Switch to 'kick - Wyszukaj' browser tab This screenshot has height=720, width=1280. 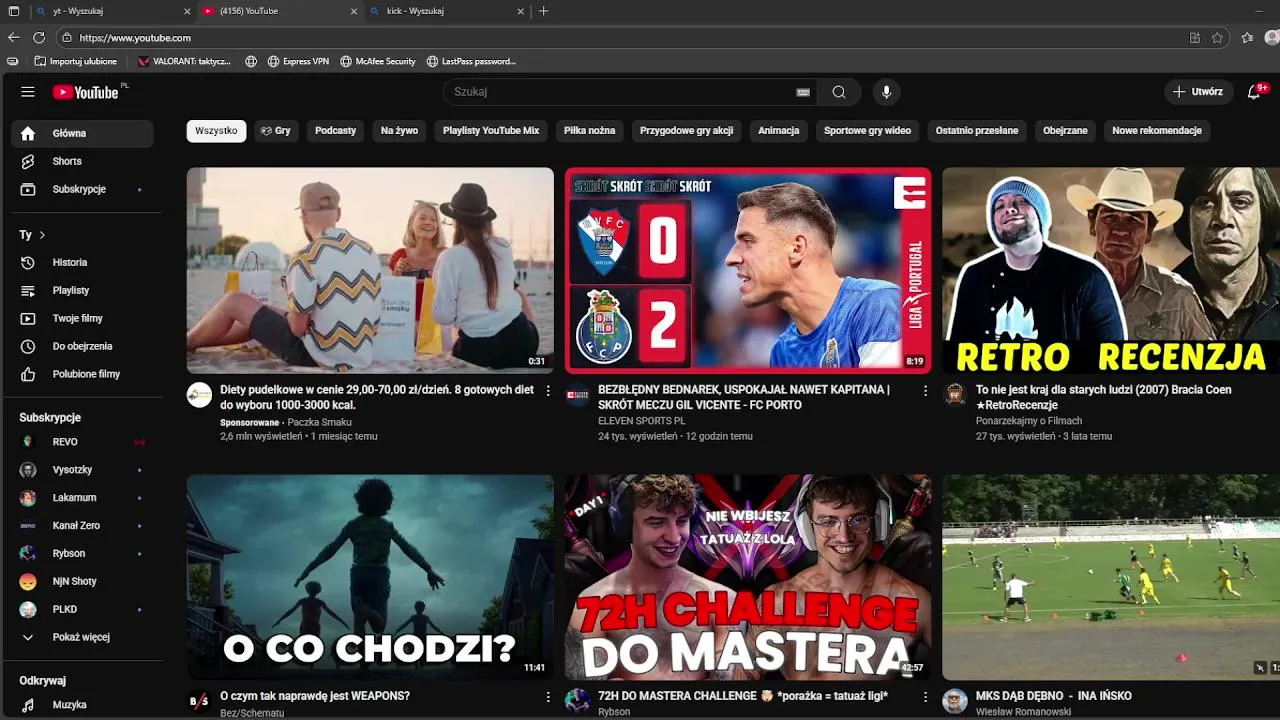[x=447, y=11]
